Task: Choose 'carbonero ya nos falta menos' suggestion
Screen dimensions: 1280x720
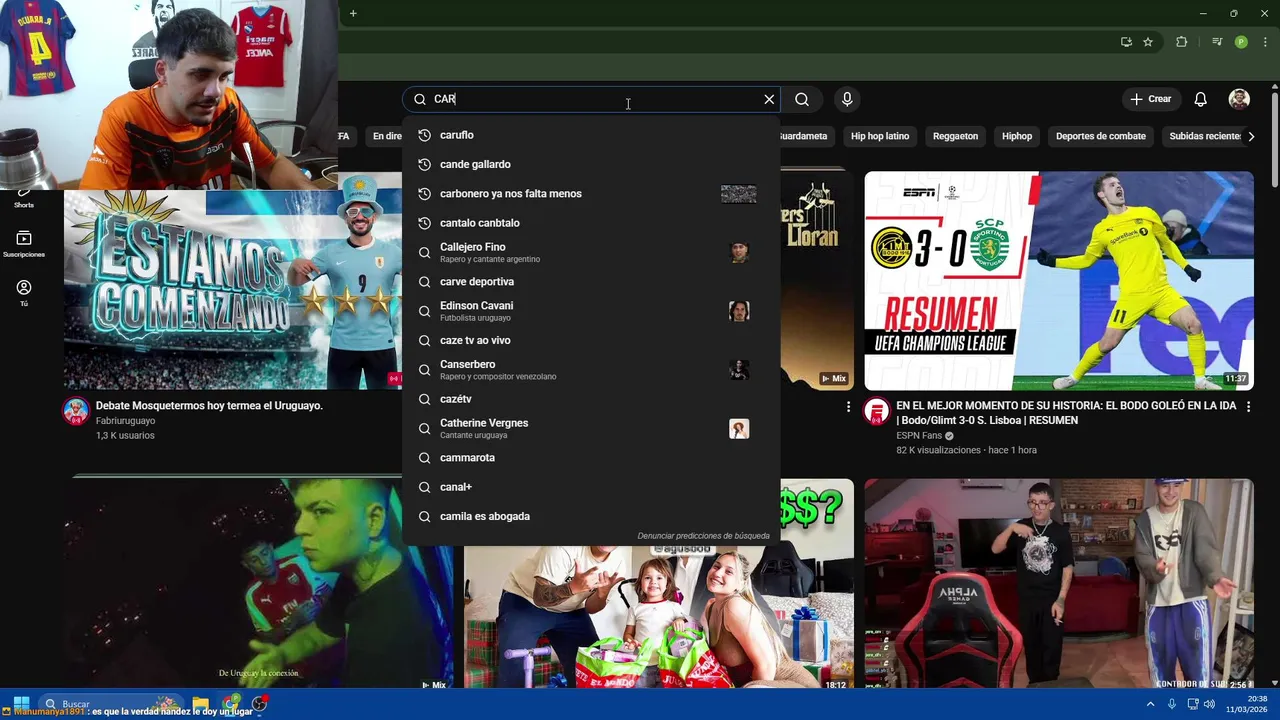Action: (591, 194)
